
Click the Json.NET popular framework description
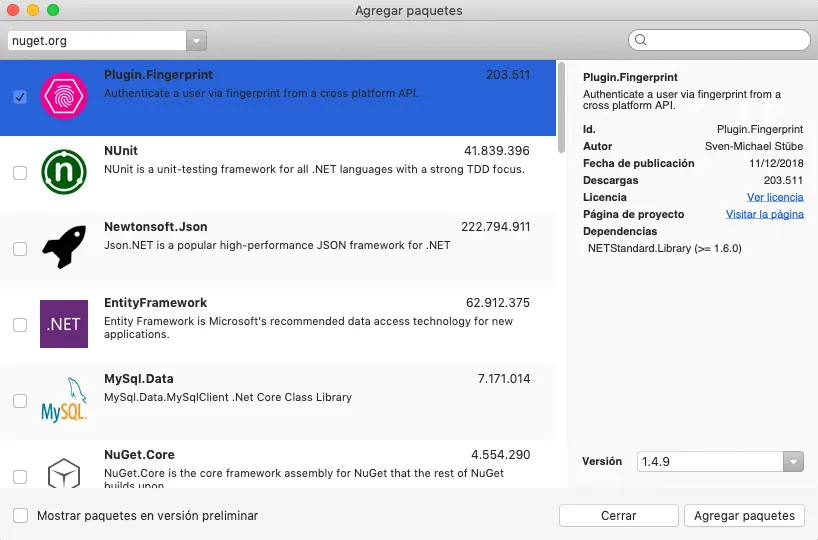pos(277,245)
